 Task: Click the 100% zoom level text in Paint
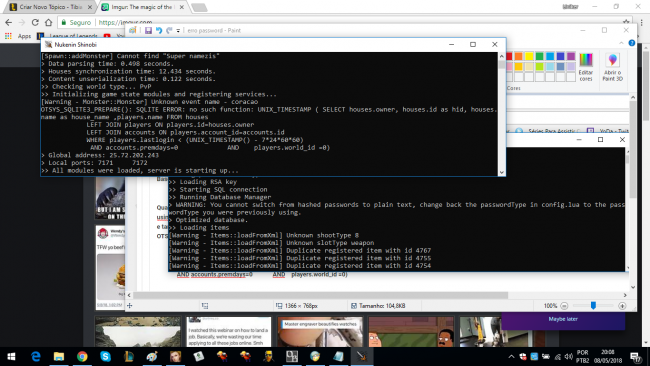pos(550,306)
